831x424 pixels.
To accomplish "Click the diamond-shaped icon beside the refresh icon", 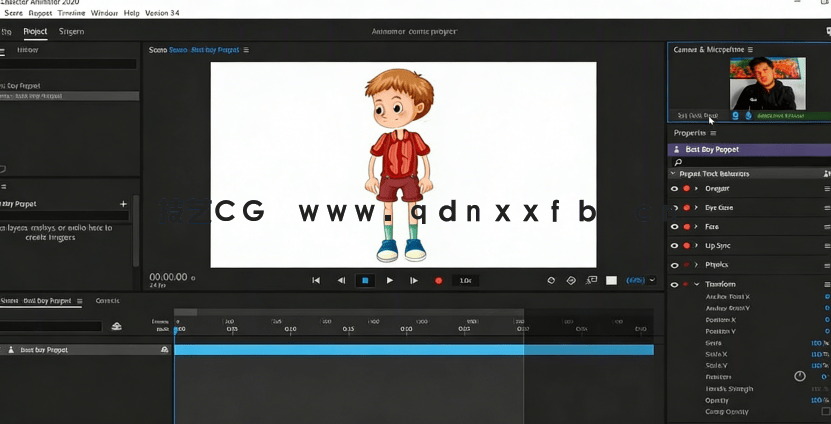I will [x=571, y=280].
